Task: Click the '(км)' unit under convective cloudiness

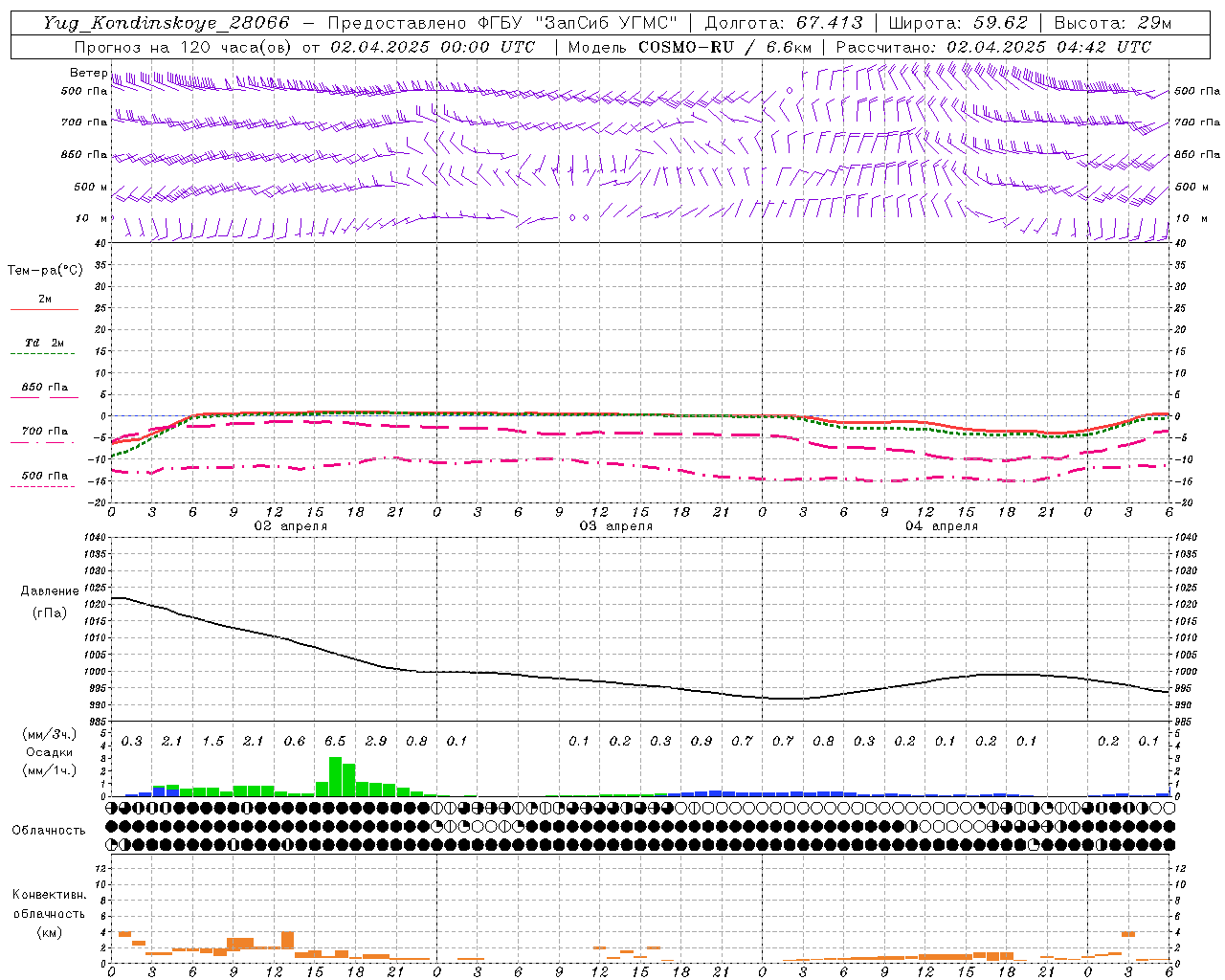Action: pyautogui.click(x=49, y=932)
